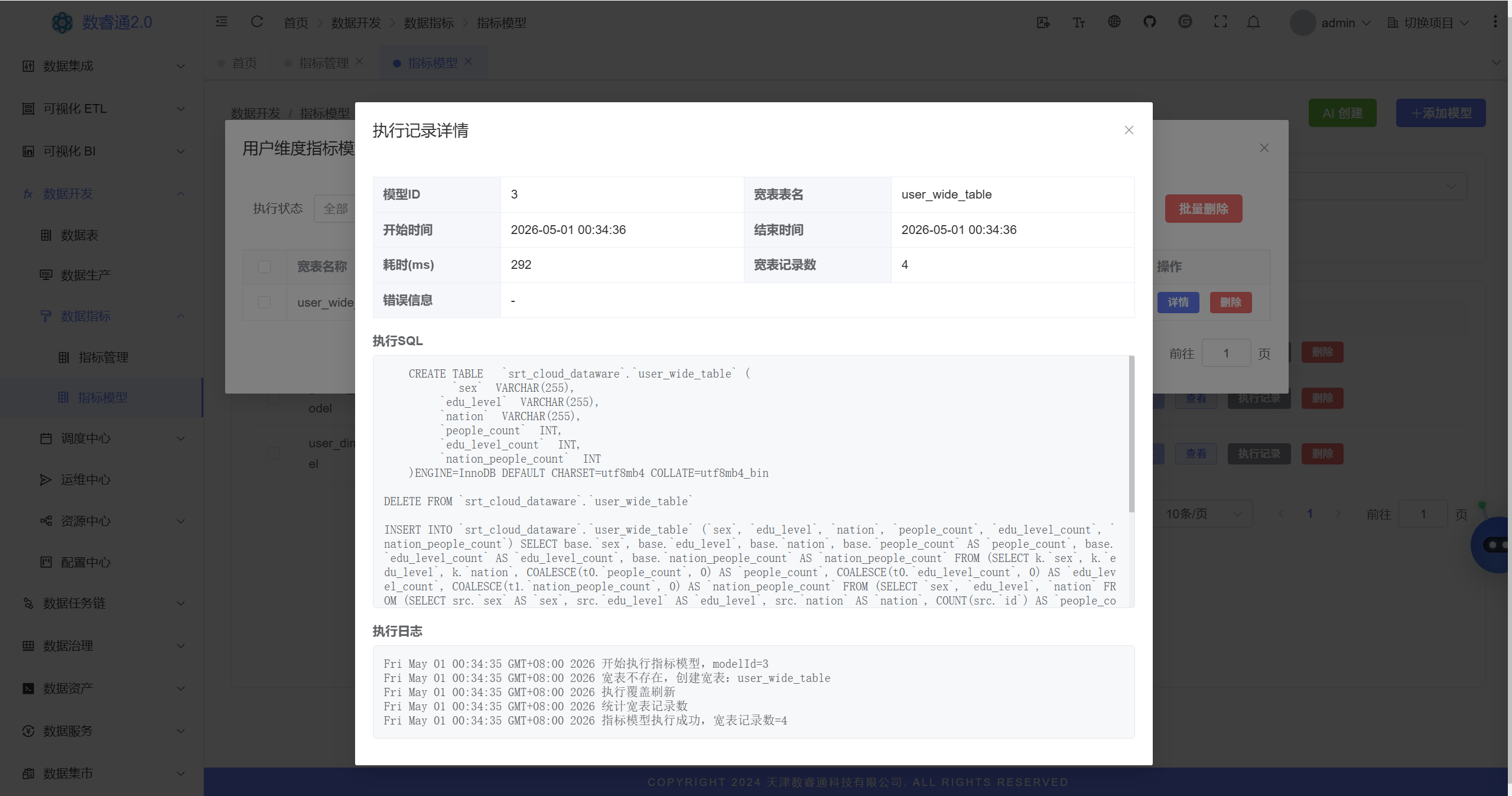1512x796 pixels.
Task: Close the 指标模型 tab with its X
Action: (468, 61)
